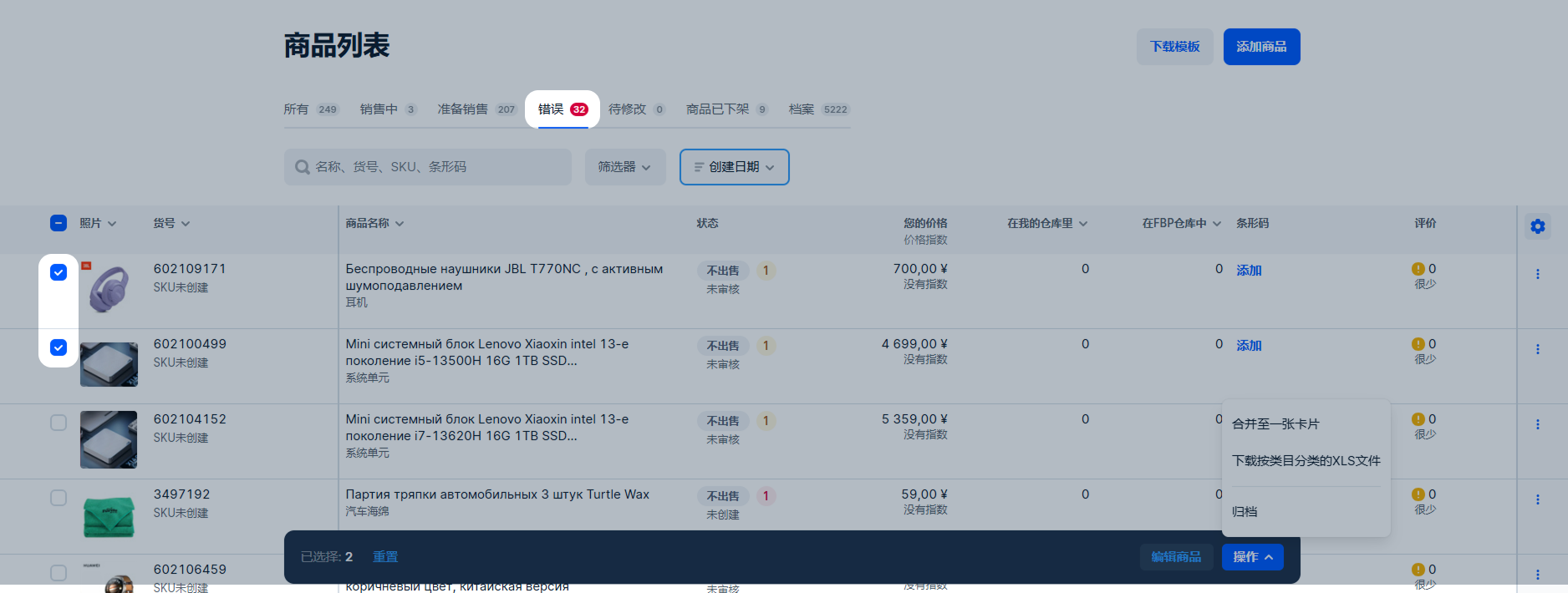
Task: Click price 4 699,00 ¥
Action: pyautogui.click(x=914, y=344)
